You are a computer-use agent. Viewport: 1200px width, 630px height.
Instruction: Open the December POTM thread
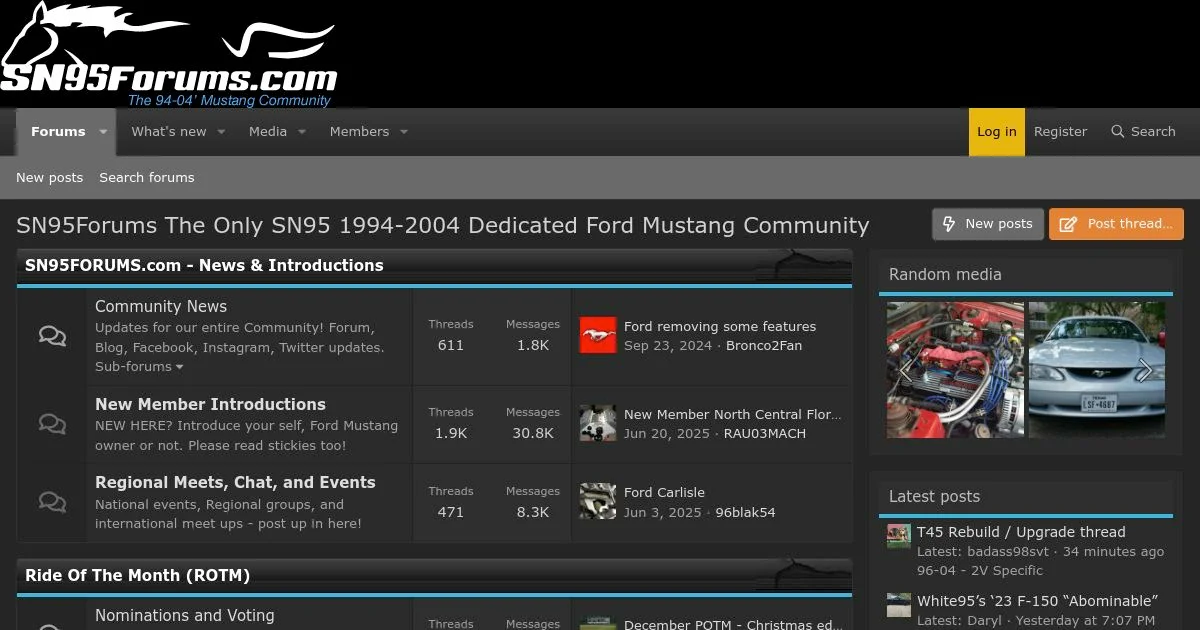[733, 624]
